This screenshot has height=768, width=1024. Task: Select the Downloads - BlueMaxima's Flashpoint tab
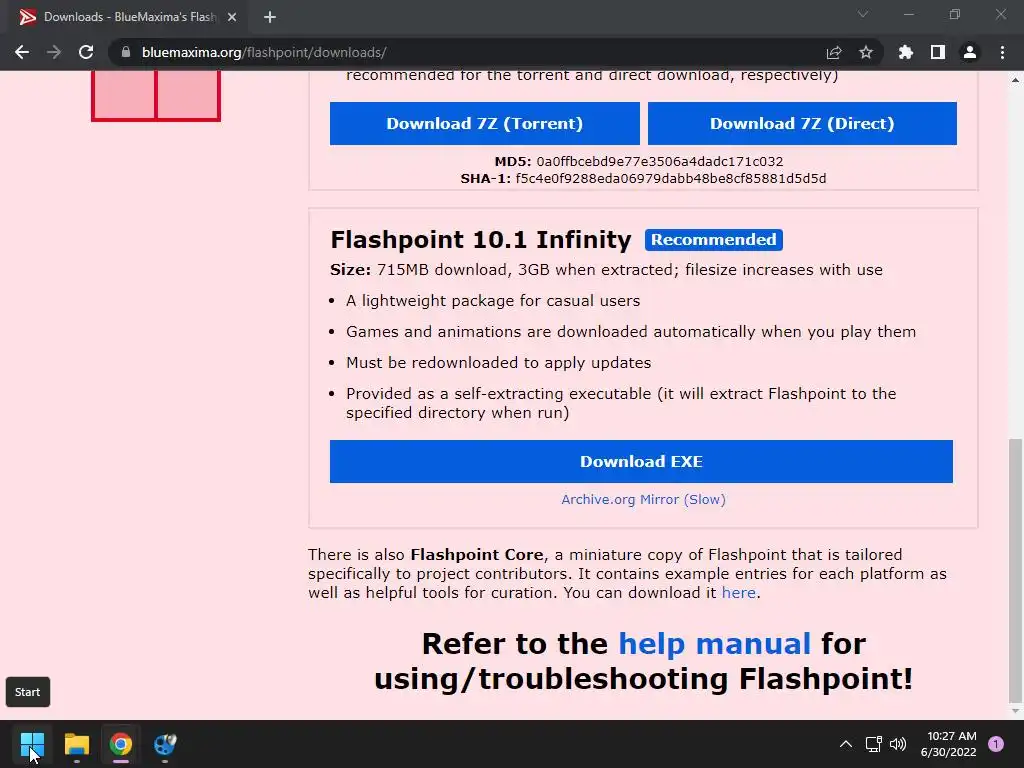(x=128, y=17)
